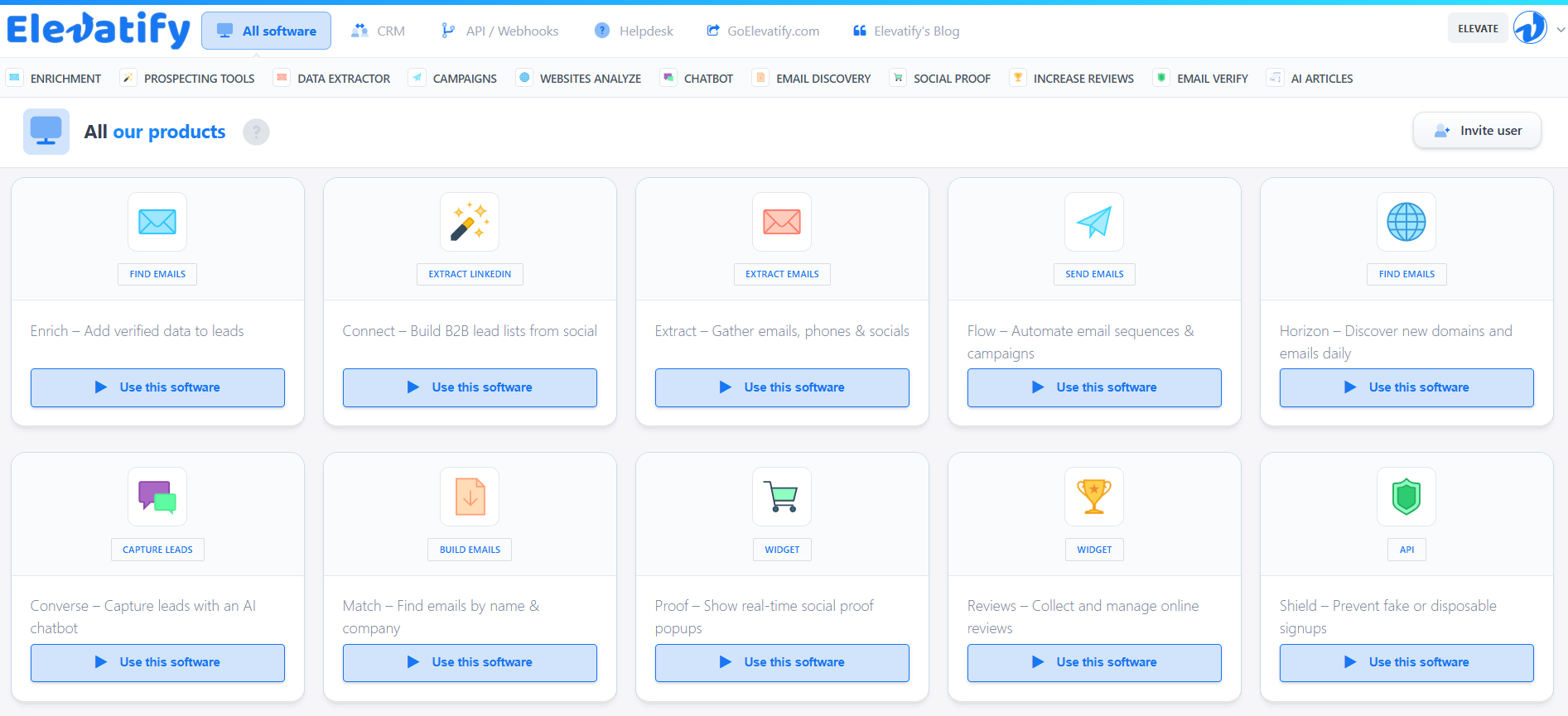
Task: Use the Connect software
Action: click(470, 387)
